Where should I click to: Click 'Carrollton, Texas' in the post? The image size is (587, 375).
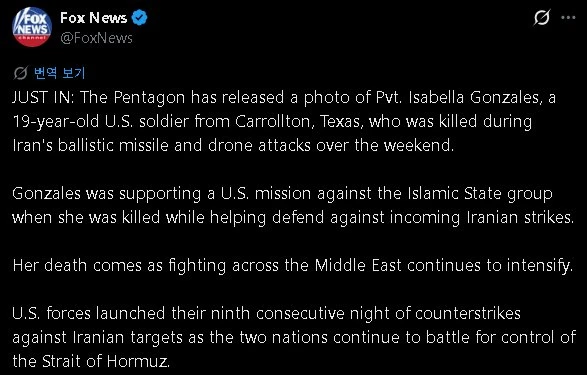(299, 121)
